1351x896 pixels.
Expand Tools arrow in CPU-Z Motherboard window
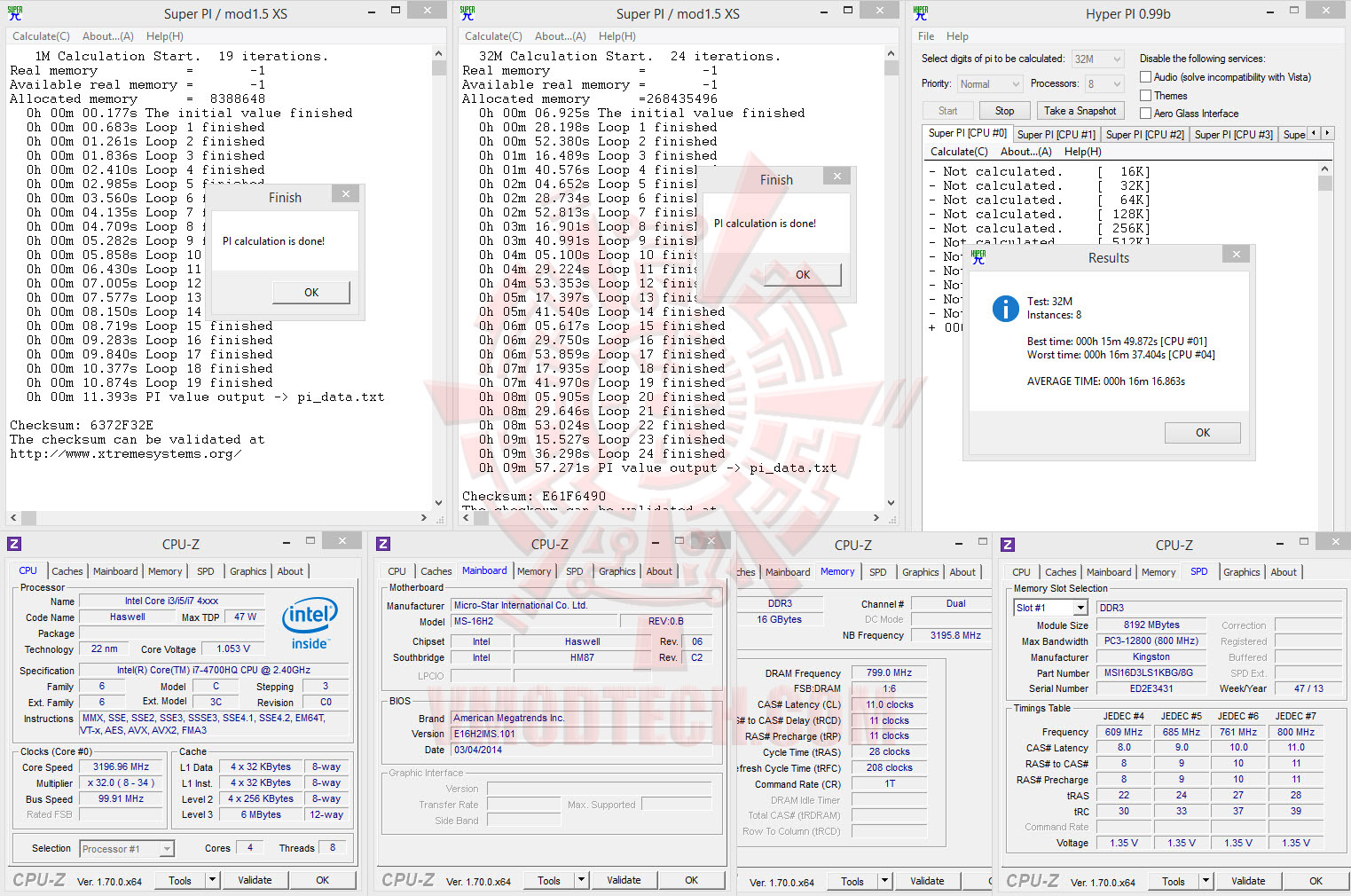point(581,880)
